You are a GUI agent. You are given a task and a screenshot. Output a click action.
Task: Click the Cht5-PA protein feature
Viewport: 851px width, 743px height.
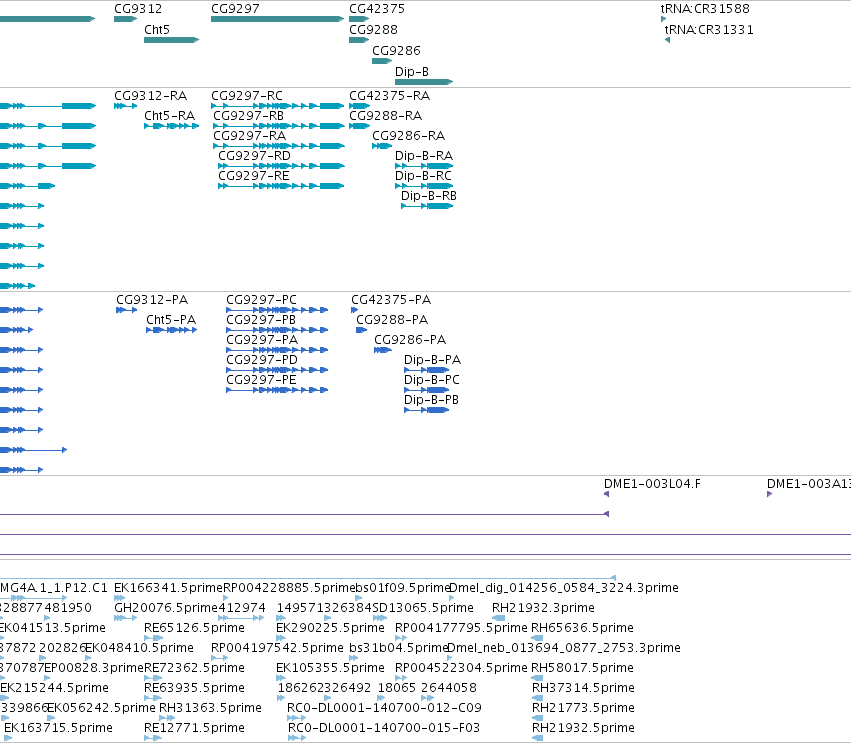click(x=172, y=330)
